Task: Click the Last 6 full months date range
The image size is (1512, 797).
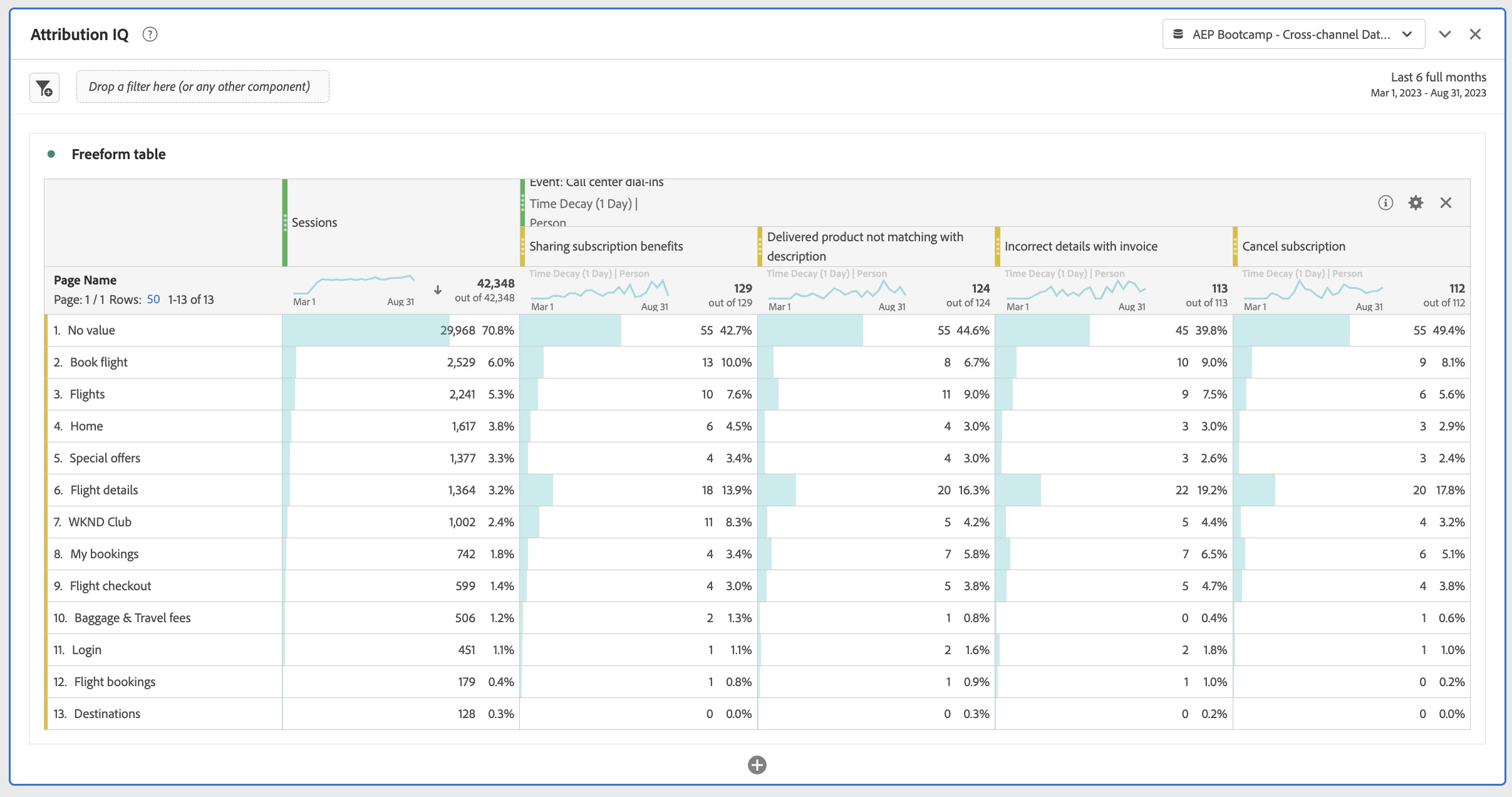Action: click(x=1428, y=85)
